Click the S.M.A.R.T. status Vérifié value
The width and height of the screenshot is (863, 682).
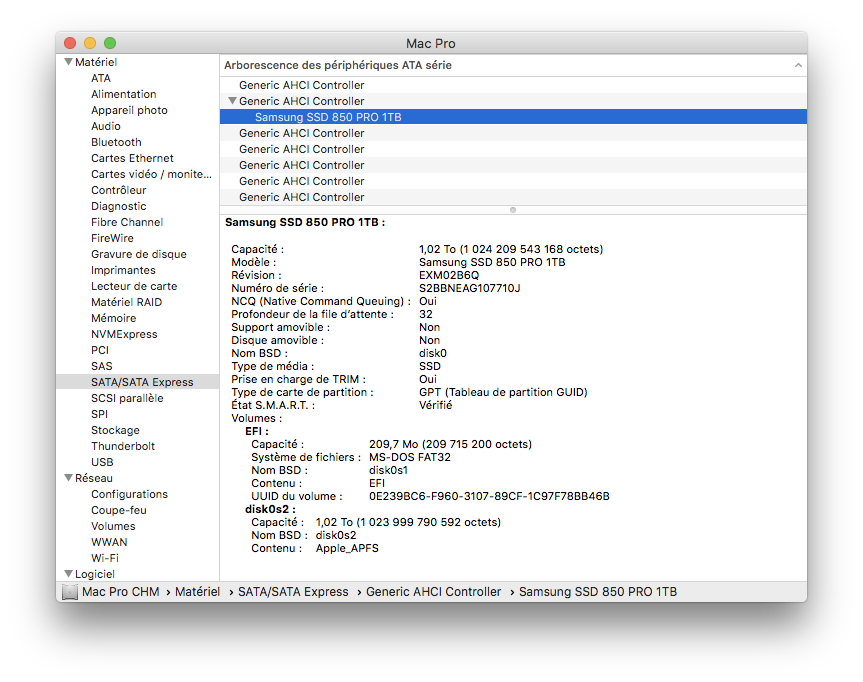click(435, 405)
